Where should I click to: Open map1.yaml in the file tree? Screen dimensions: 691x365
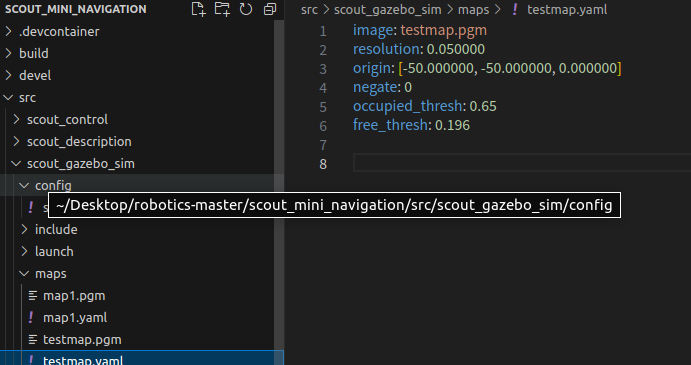point(75,317)
